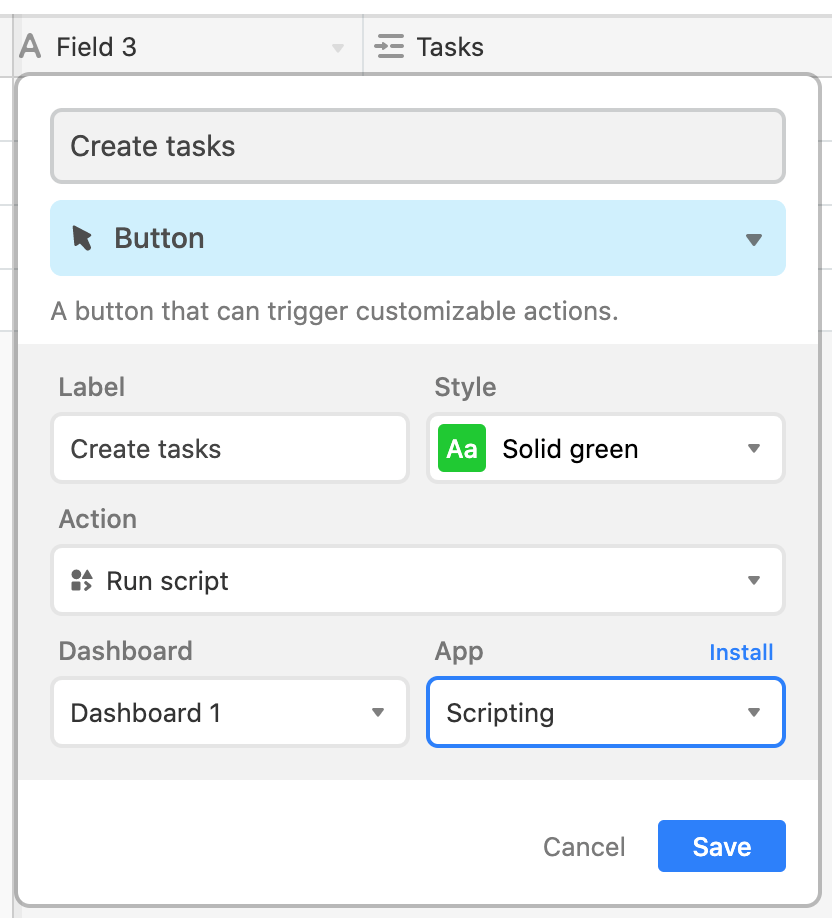Click the field name input Create tasks
Screen dimensions: 832x918
tap(418, 146)
